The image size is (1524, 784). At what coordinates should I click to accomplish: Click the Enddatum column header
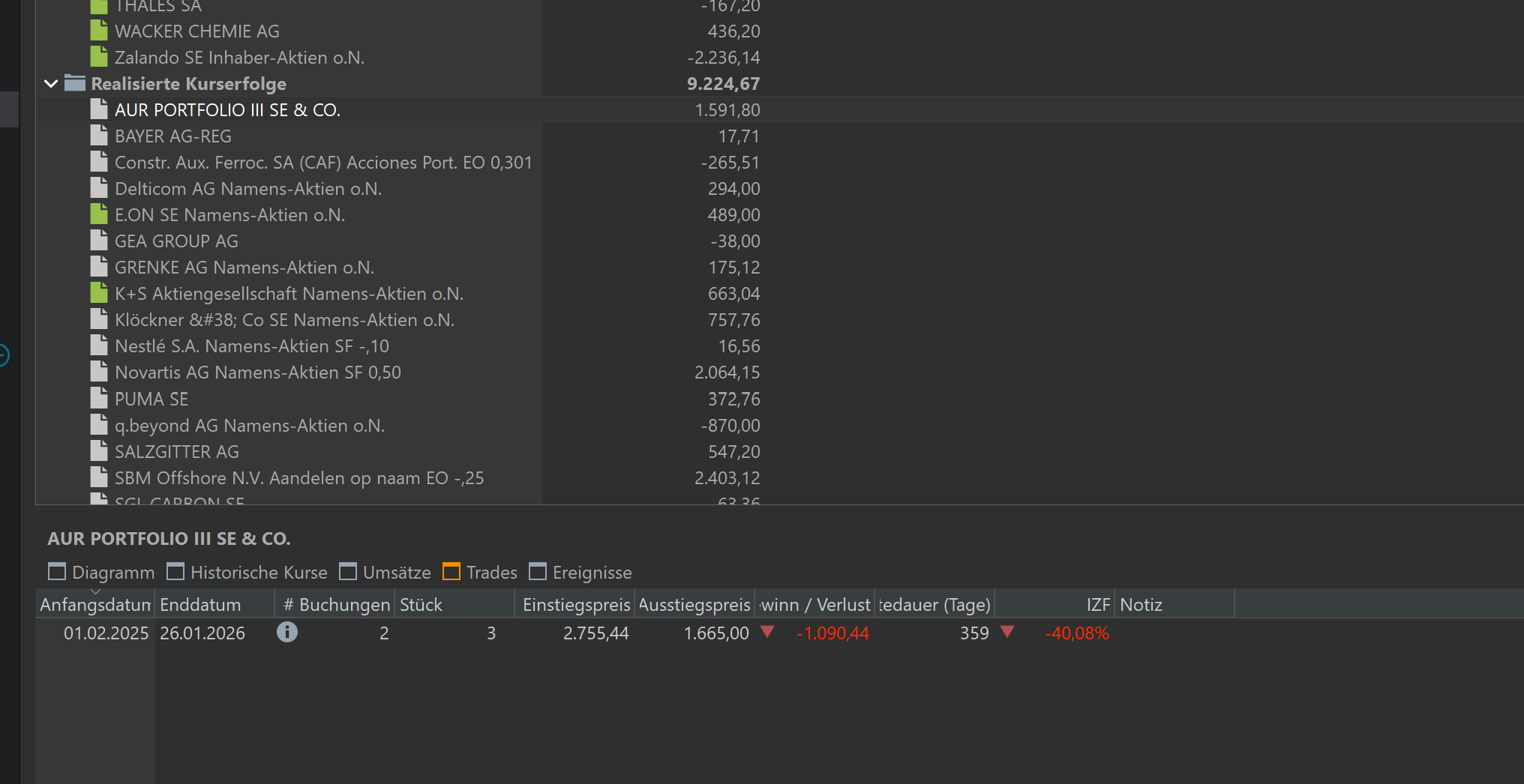coord(200,605)
